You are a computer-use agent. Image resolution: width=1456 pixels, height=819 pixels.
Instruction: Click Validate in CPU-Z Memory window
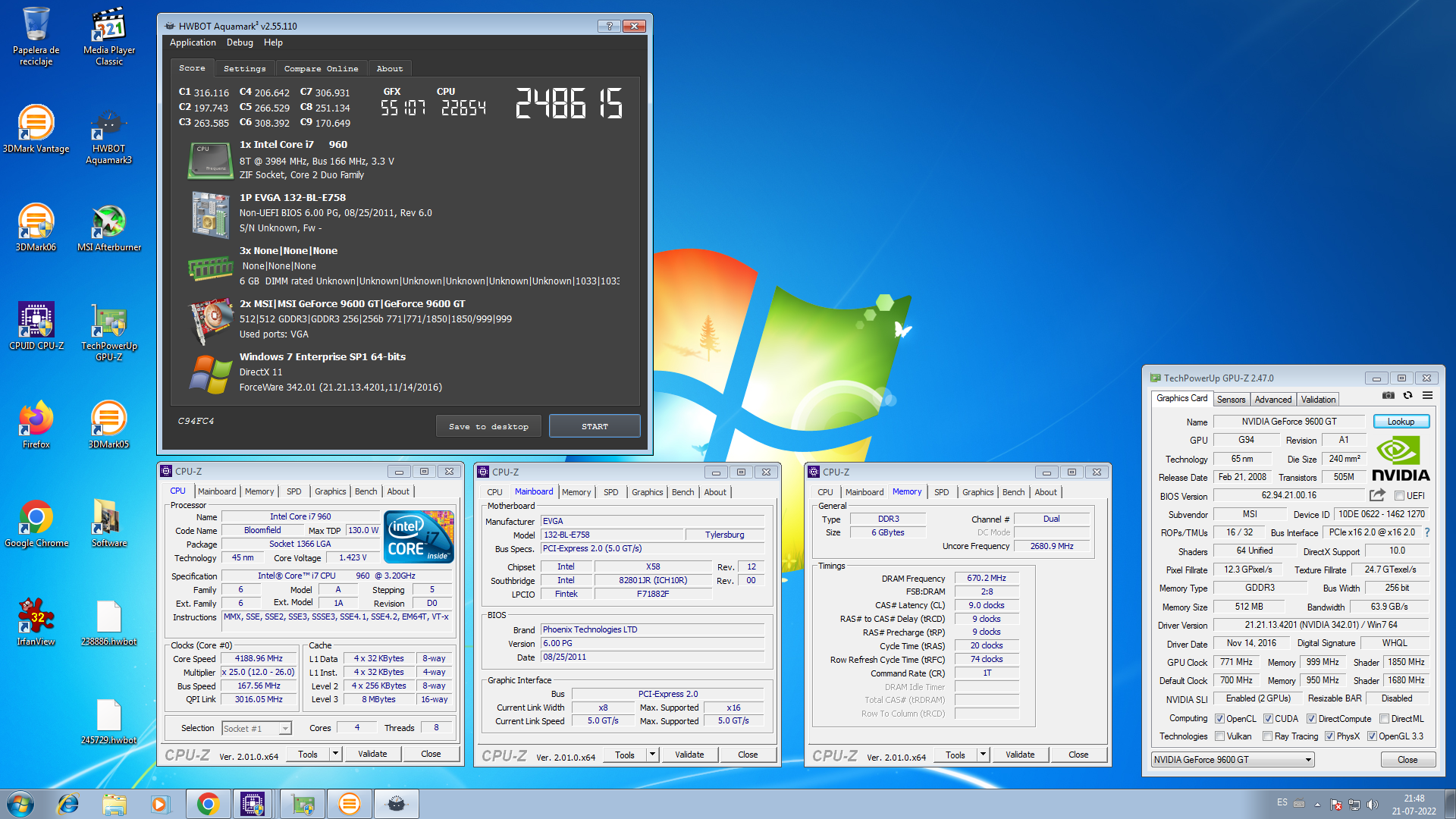click(1020, 755)
